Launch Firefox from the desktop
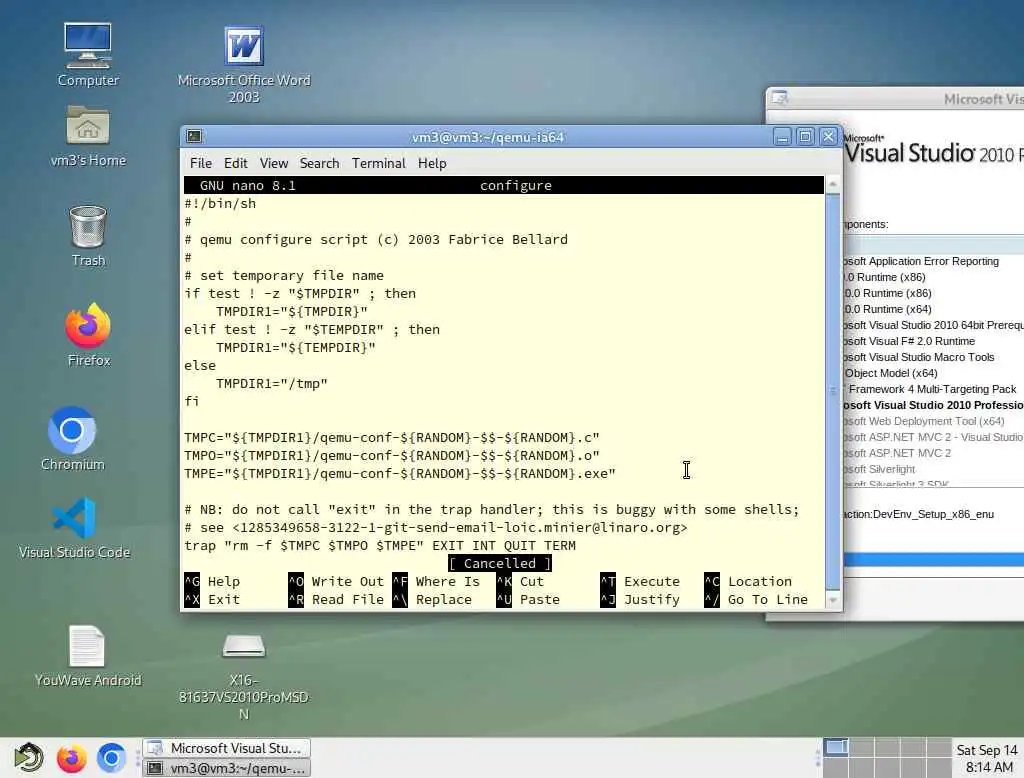Screen dimensions: 1024x778 pos(88,334)
